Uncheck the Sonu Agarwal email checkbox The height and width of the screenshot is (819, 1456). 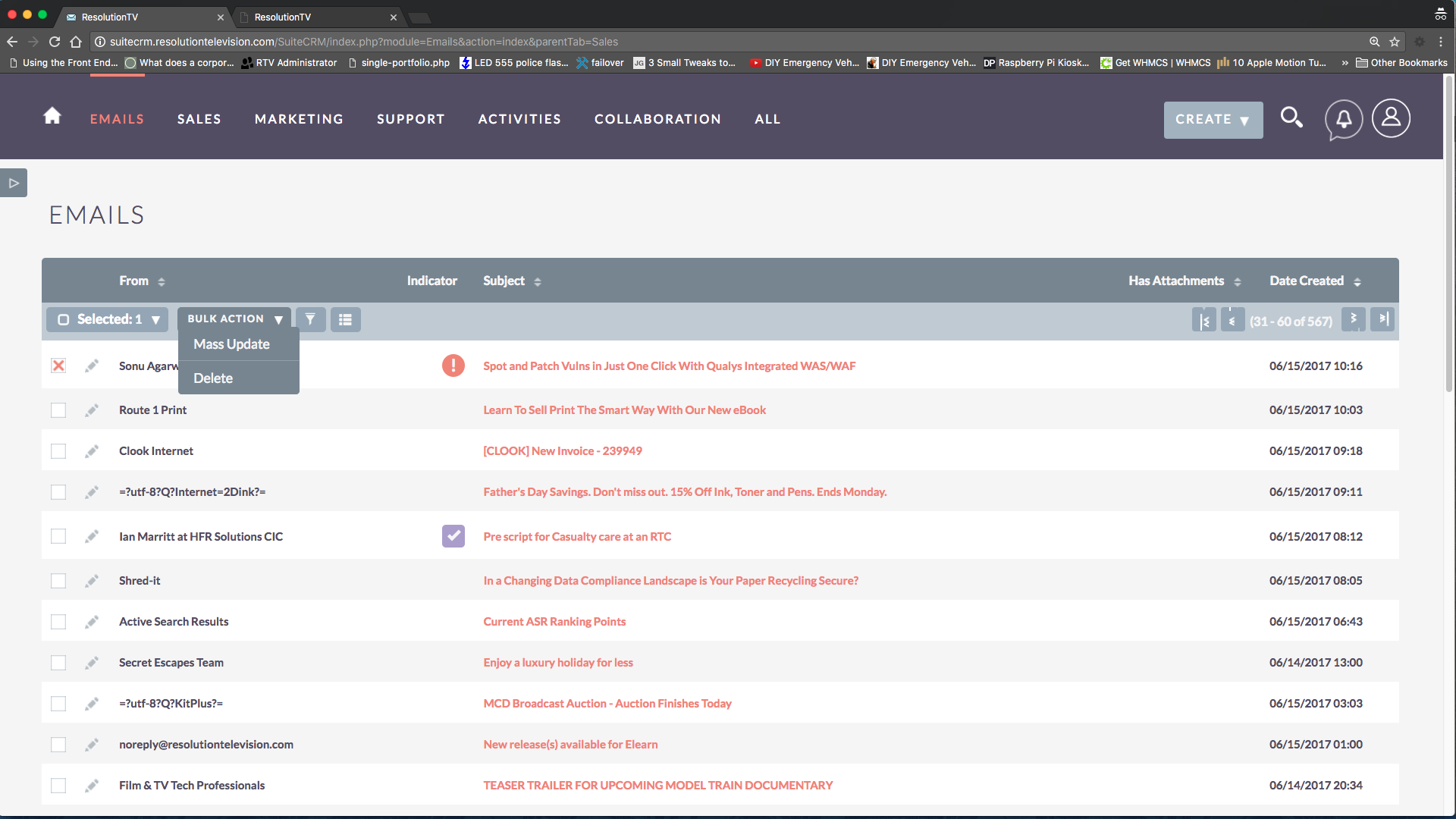(x=58, y=366)
